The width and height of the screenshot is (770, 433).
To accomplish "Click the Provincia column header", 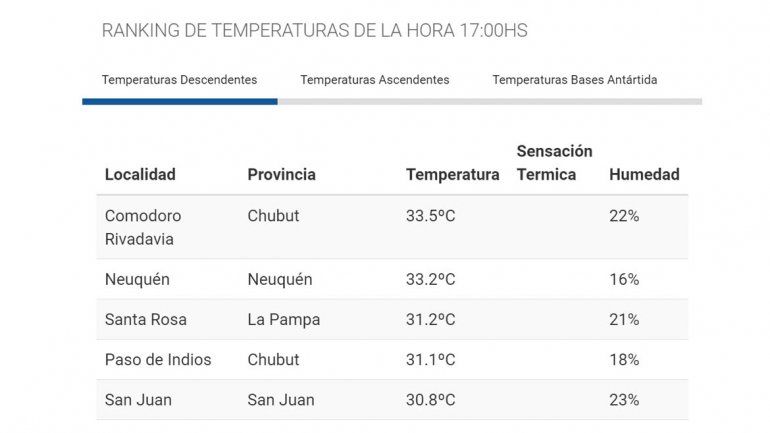I will 281,174.
